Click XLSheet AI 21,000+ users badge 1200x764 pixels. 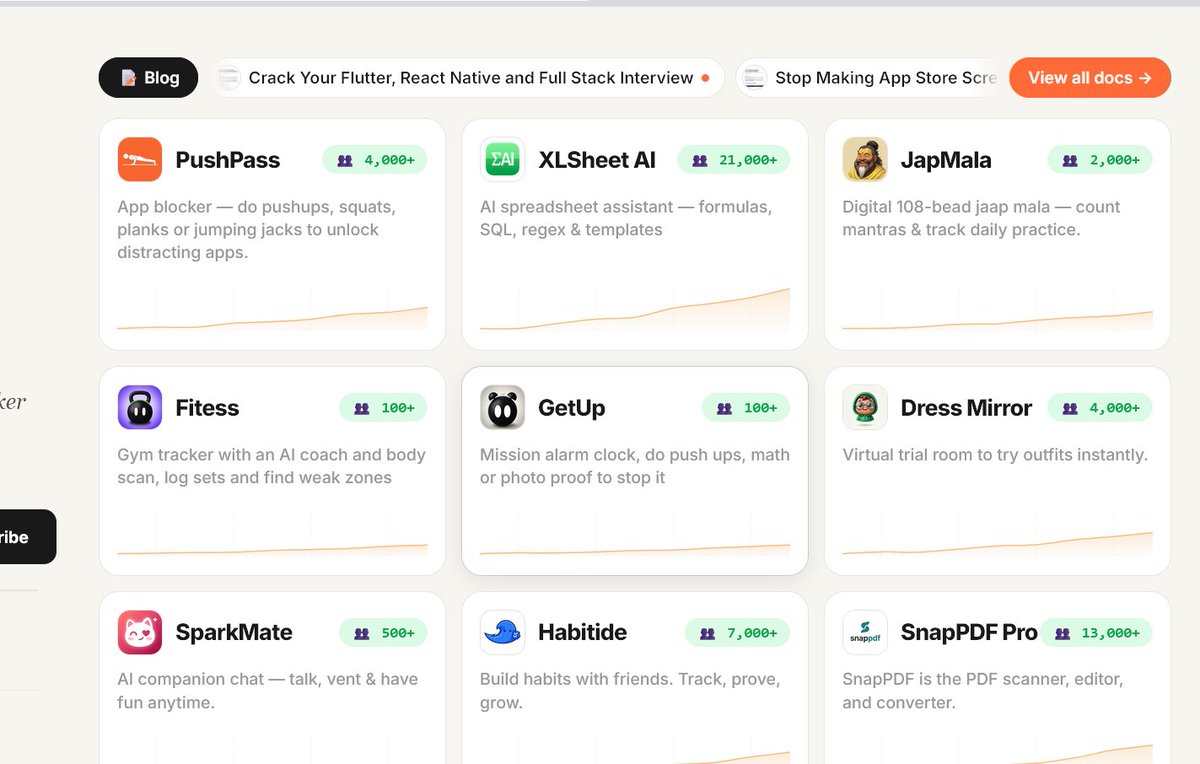coord(734,159)
